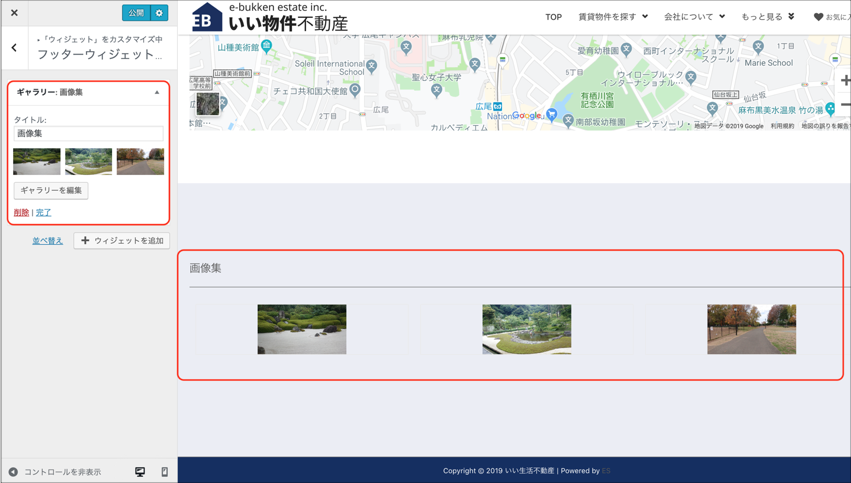The image size is (851, 483).
Task: Click ギャラリーを編集 button
Action: [x=51, y=190]
